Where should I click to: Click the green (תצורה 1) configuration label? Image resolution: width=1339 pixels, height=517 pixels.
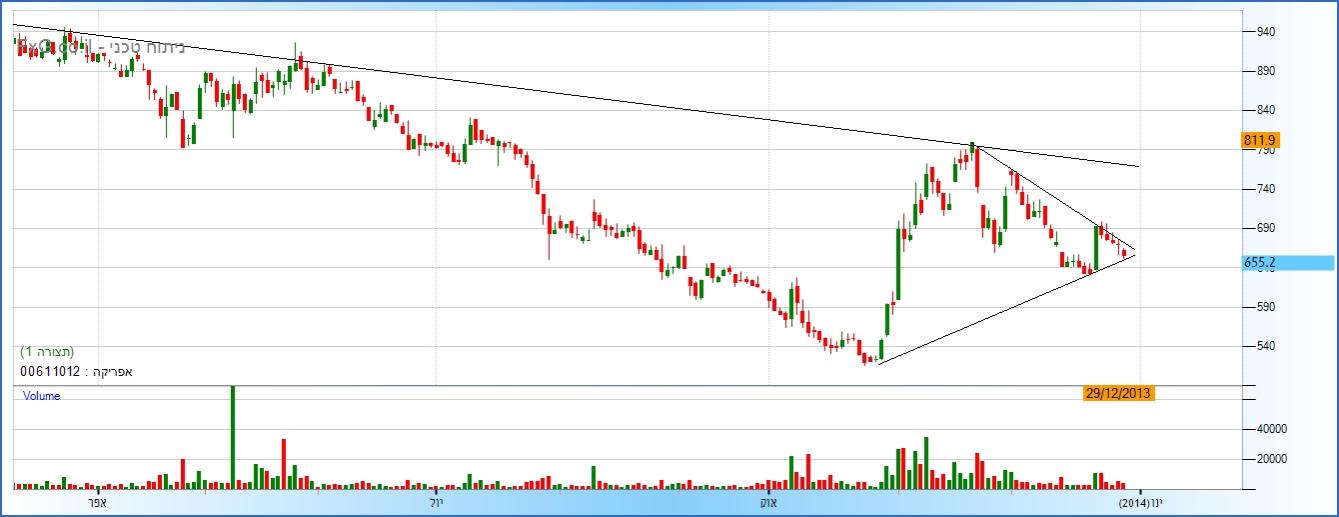click(47, 352)
